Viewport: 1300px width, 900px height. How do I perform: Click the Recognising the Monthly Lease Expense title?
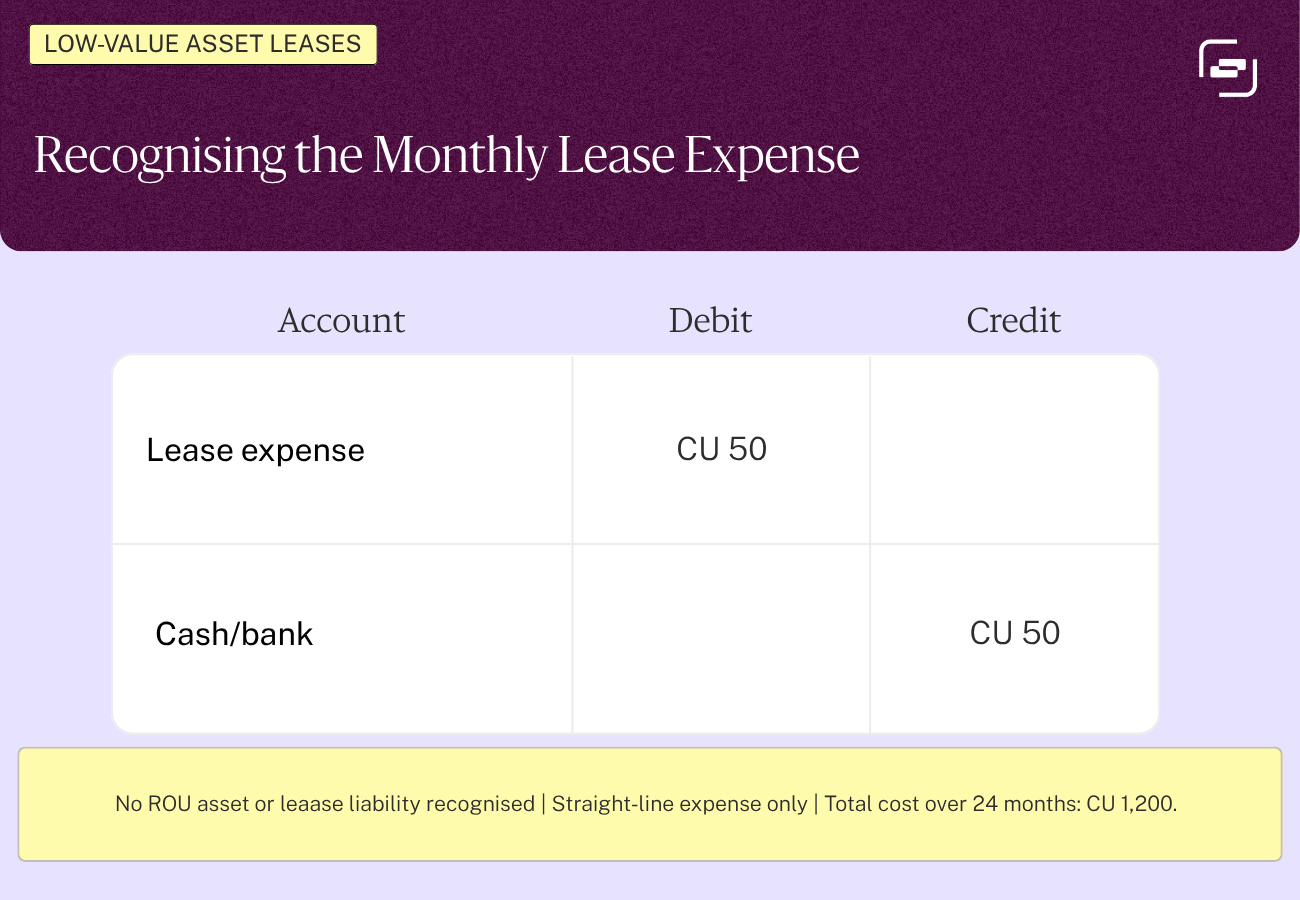click(x=447, y=156)
